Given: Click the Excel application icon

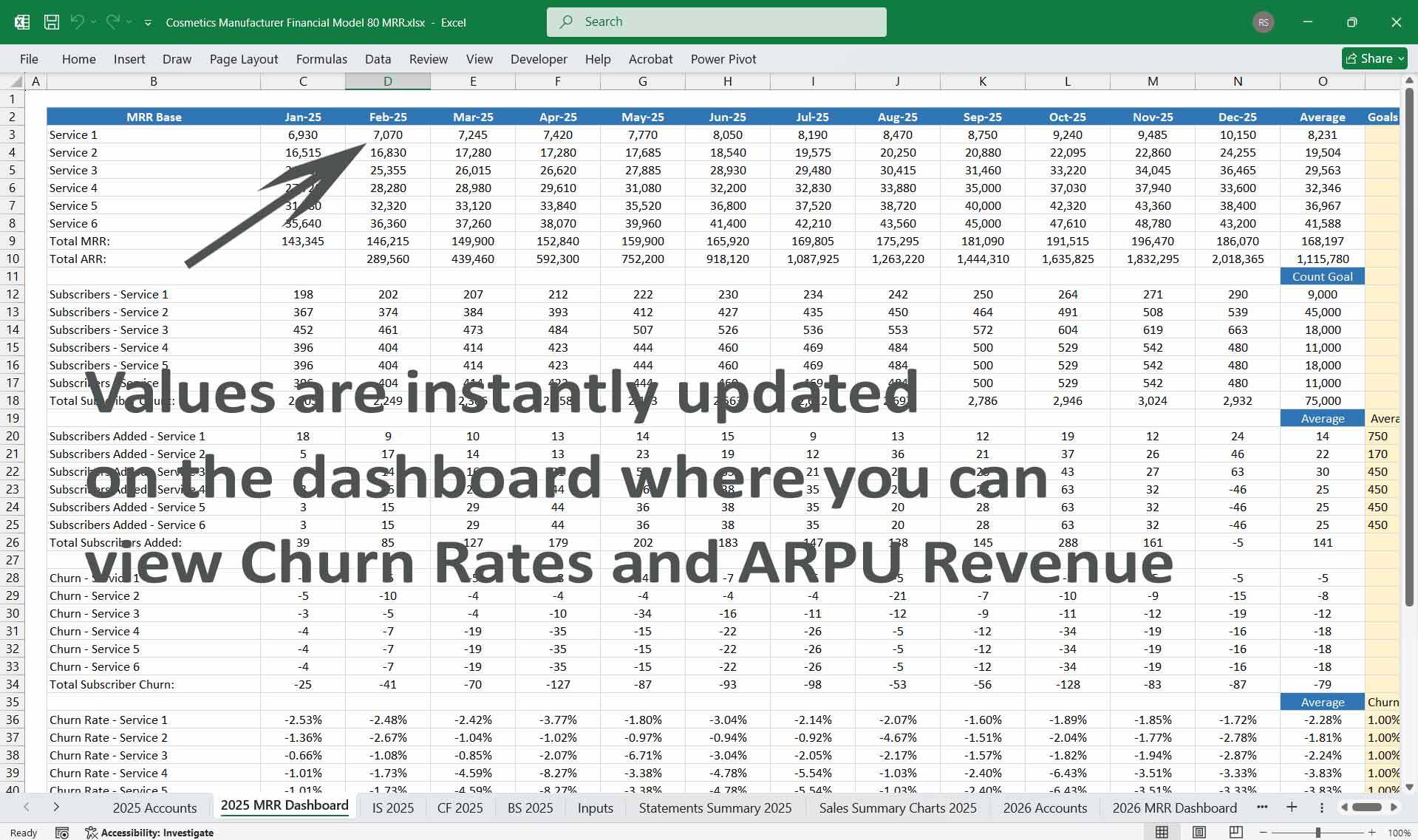Looking at the screenshot, I should coord(23,22).
